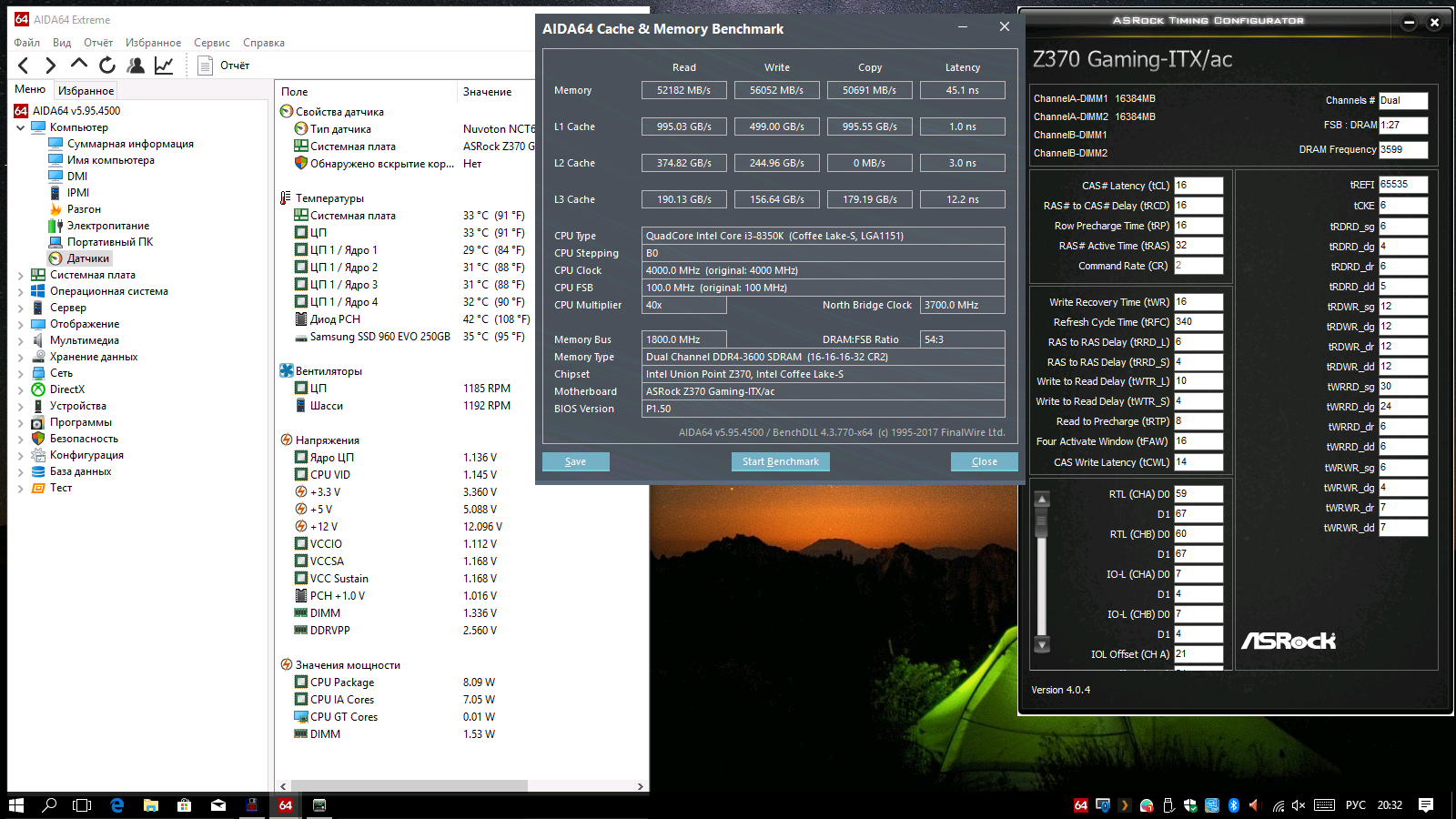Click the Значение column header

coord(497,92)
